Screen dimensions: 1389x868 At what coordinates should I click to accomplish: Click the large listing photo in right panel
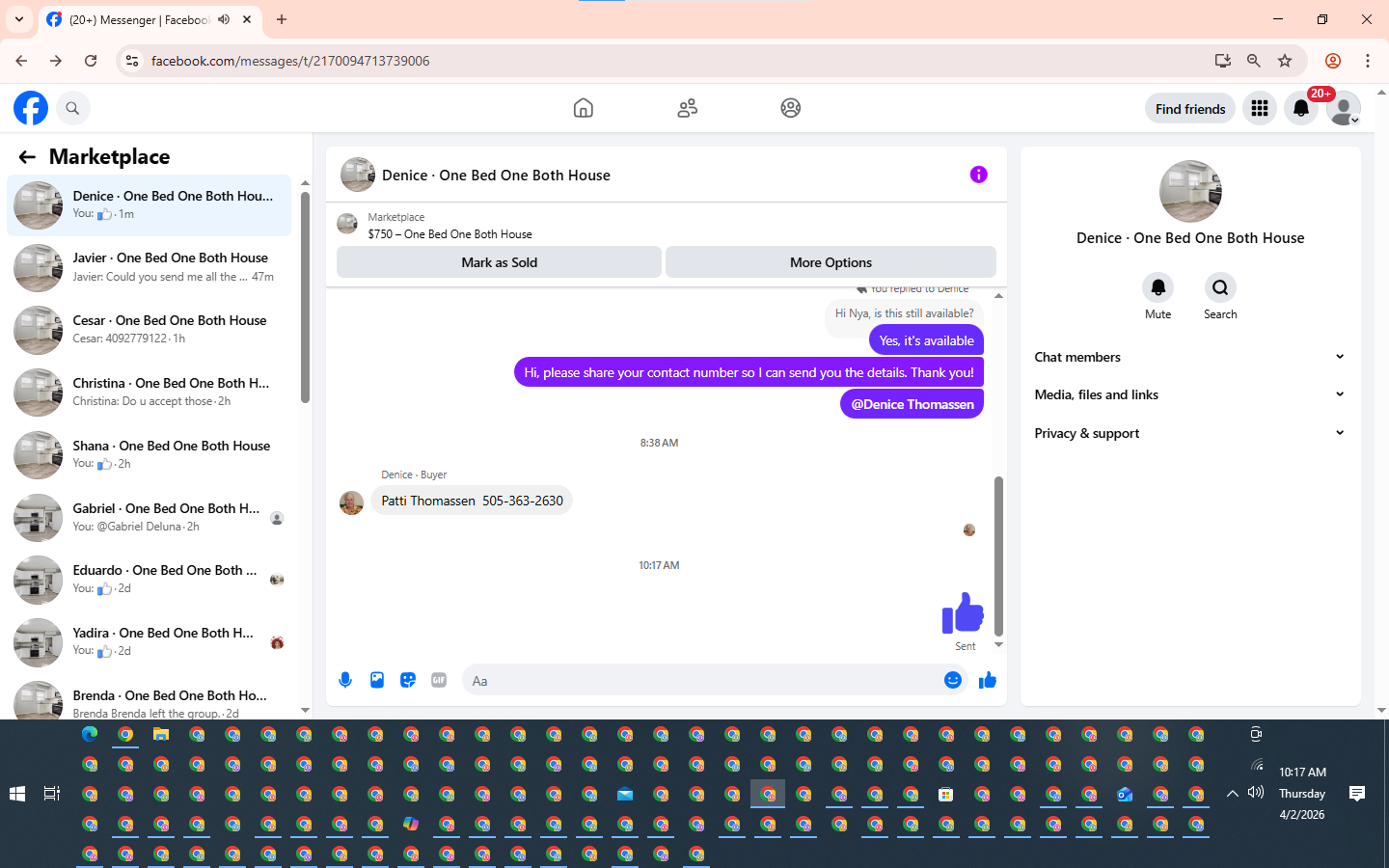point(1190,191)
